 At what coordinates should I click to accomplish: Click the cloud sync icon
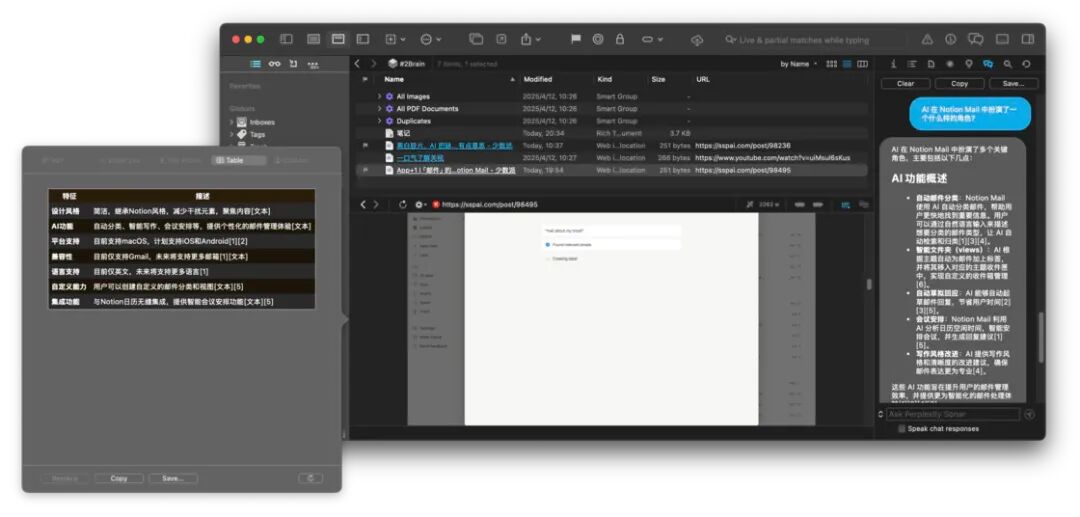tap(697, 40)
